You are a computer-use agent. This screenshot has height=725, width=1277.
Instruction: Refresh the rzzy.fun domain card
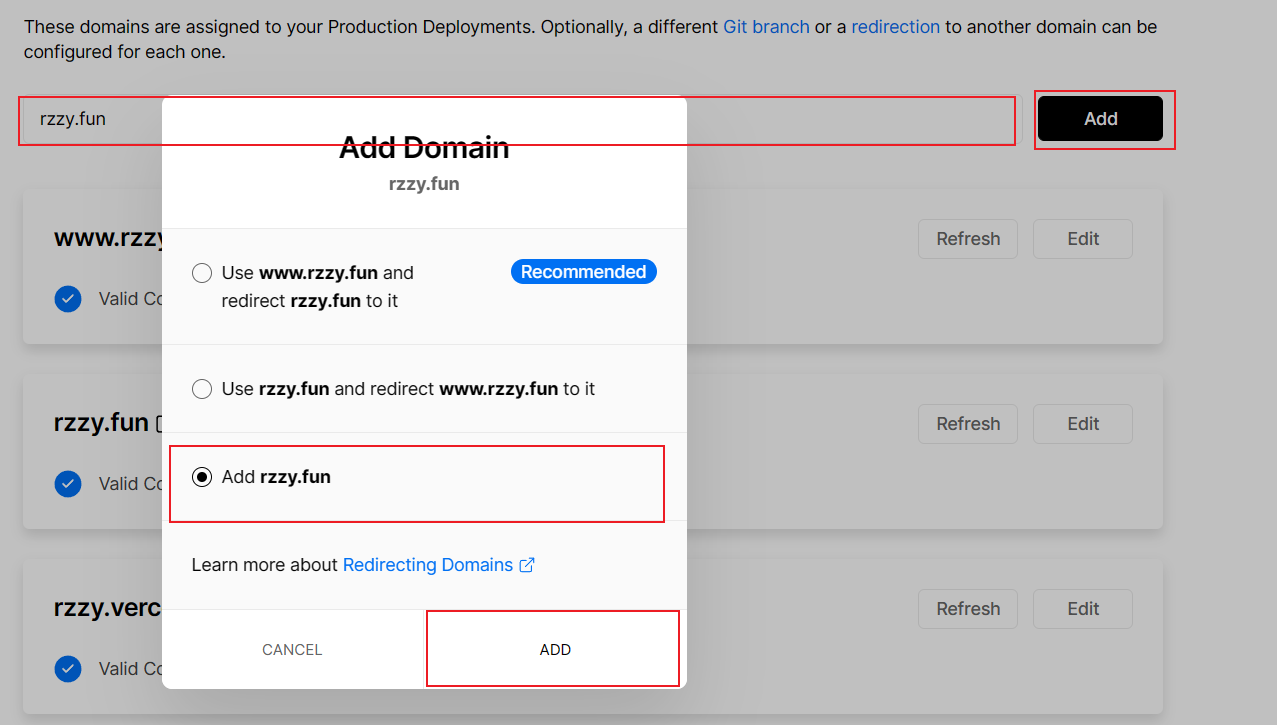point(967,424)
